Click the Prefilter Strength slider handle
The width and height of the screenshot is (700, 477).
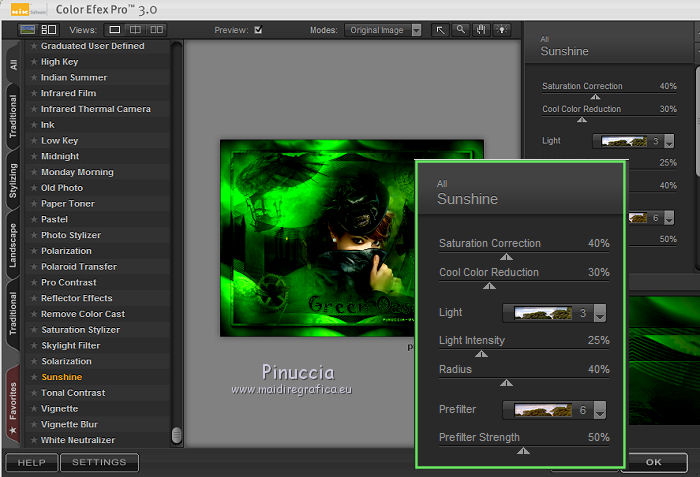[x=523, y=451]
